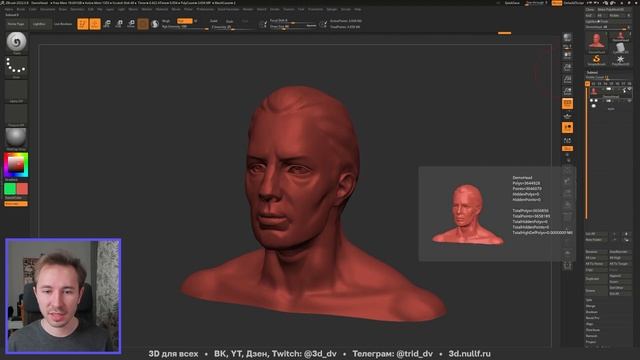The width and height of the screenshot is (640, 360).
Task: Toggle the Zsub button
Action: click(229, 21)
